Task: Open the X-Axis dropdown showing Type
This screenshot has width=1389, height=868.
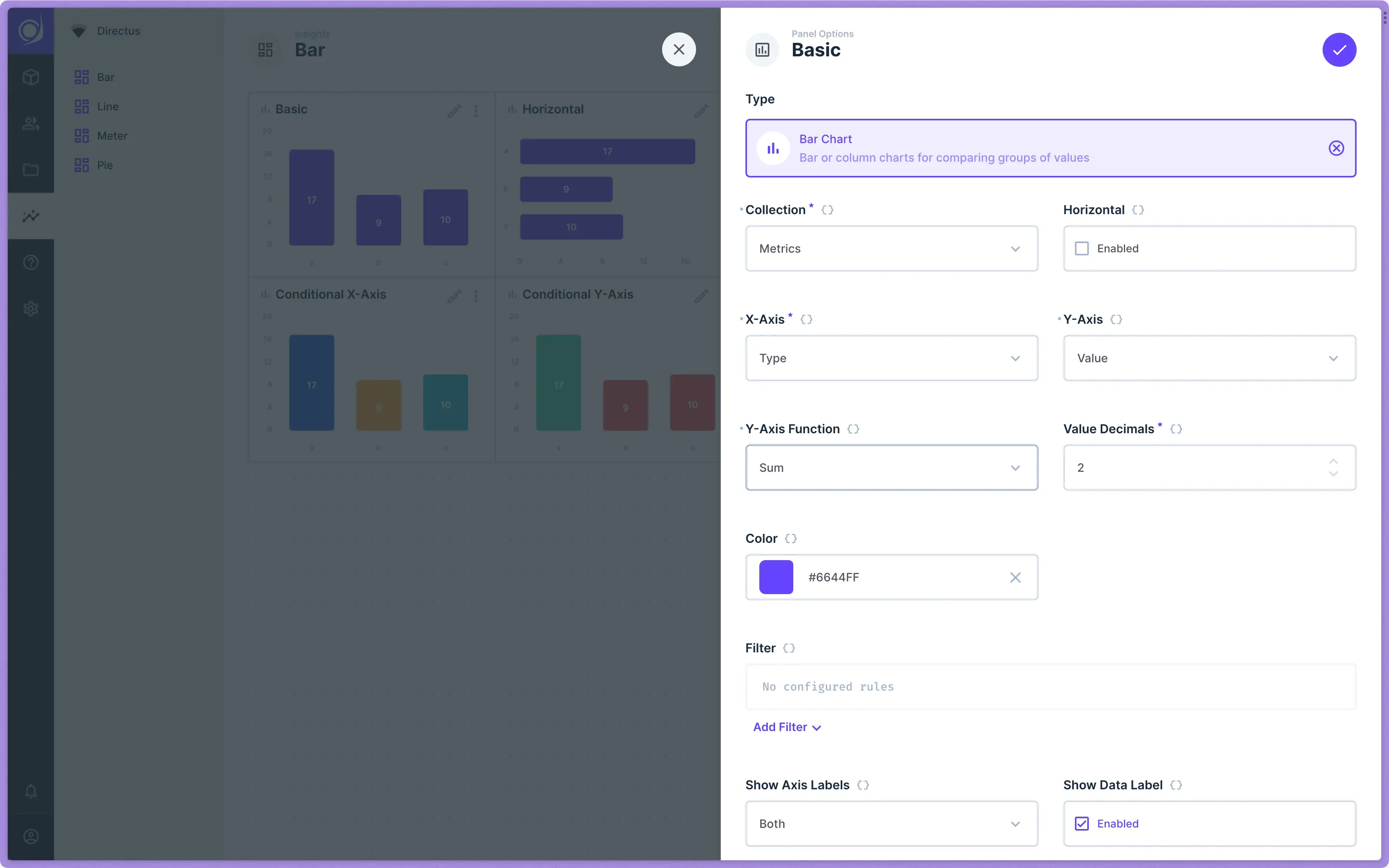Action: tap(891, 358)
